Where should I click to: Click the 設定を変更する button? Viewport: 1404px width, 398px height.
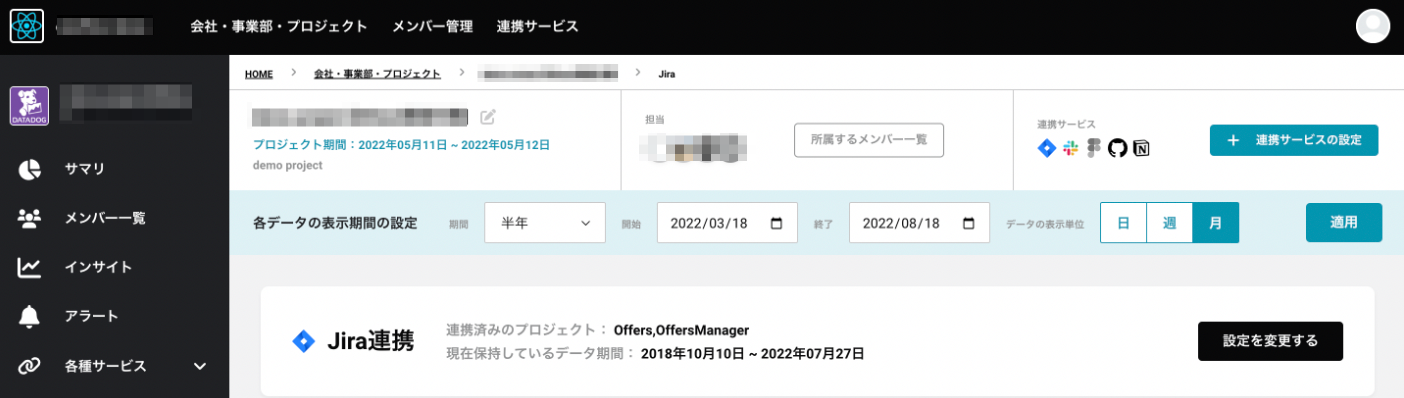[x=1270, y=341]
